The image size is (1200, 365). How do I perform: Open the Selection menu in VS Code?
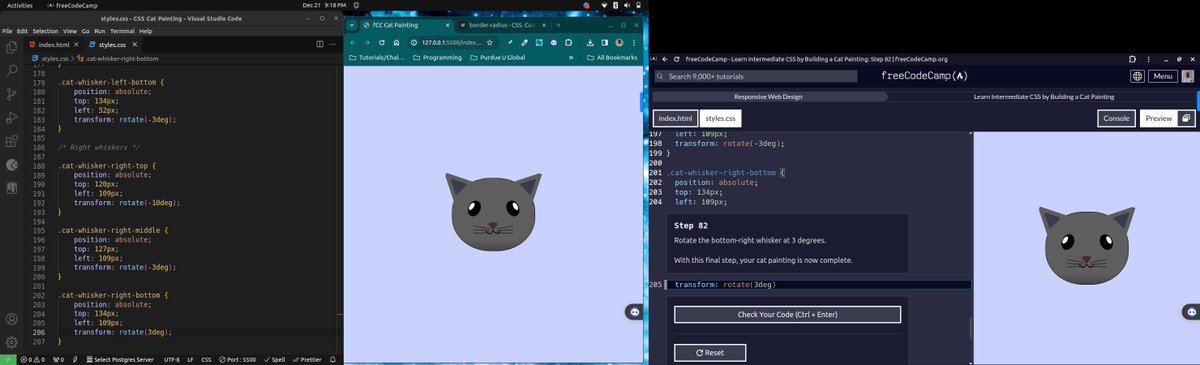tap(44, 31)
